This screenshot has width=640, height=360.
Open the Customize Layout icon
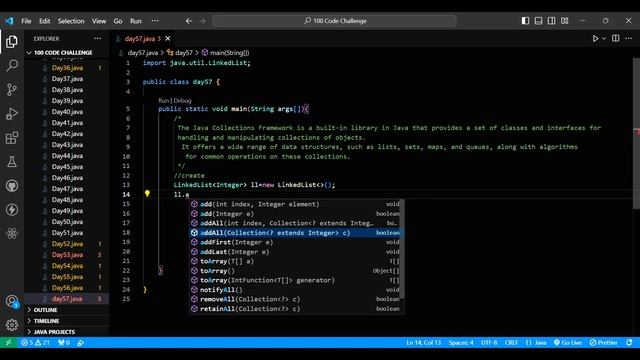pos(564,21)
